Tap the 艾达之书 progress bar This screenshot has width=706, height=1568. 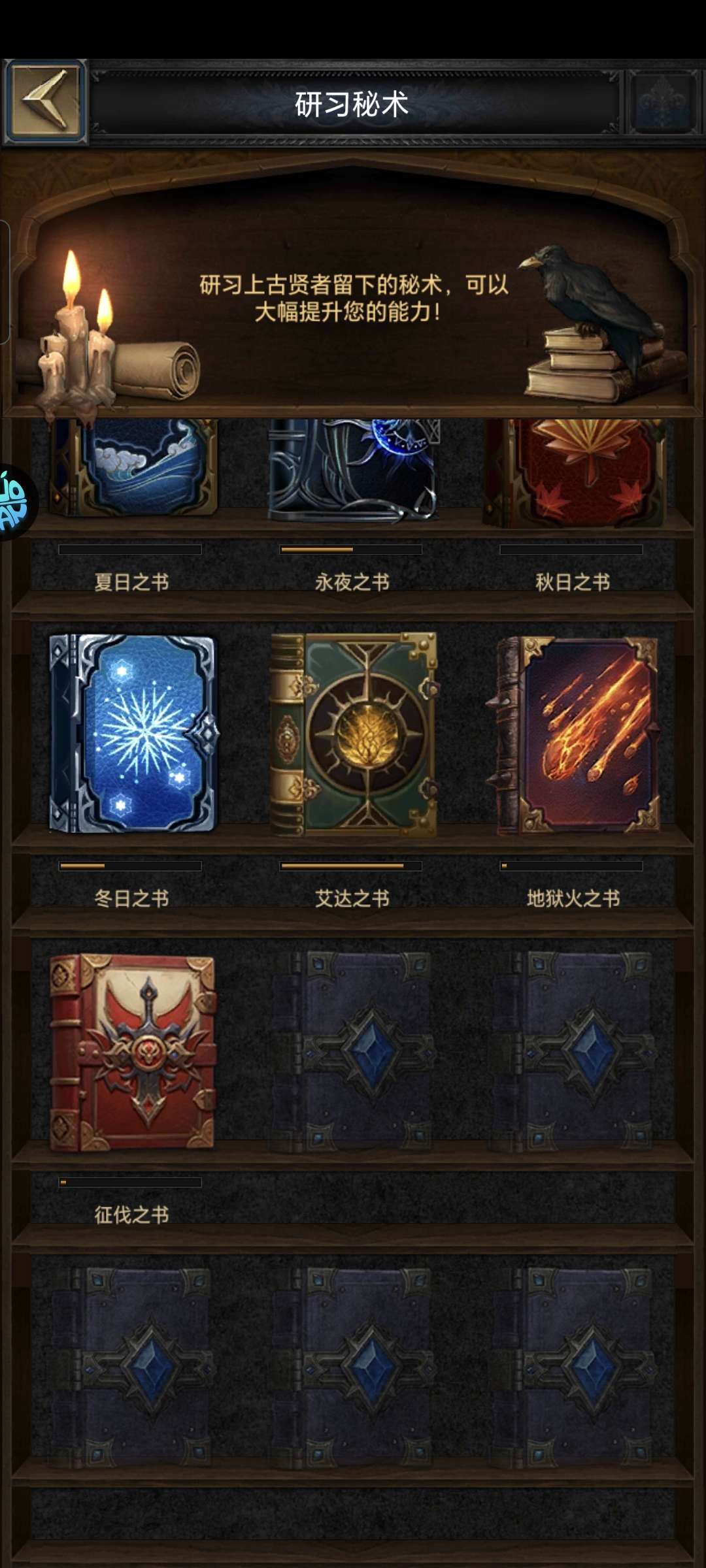pos(351,866)
